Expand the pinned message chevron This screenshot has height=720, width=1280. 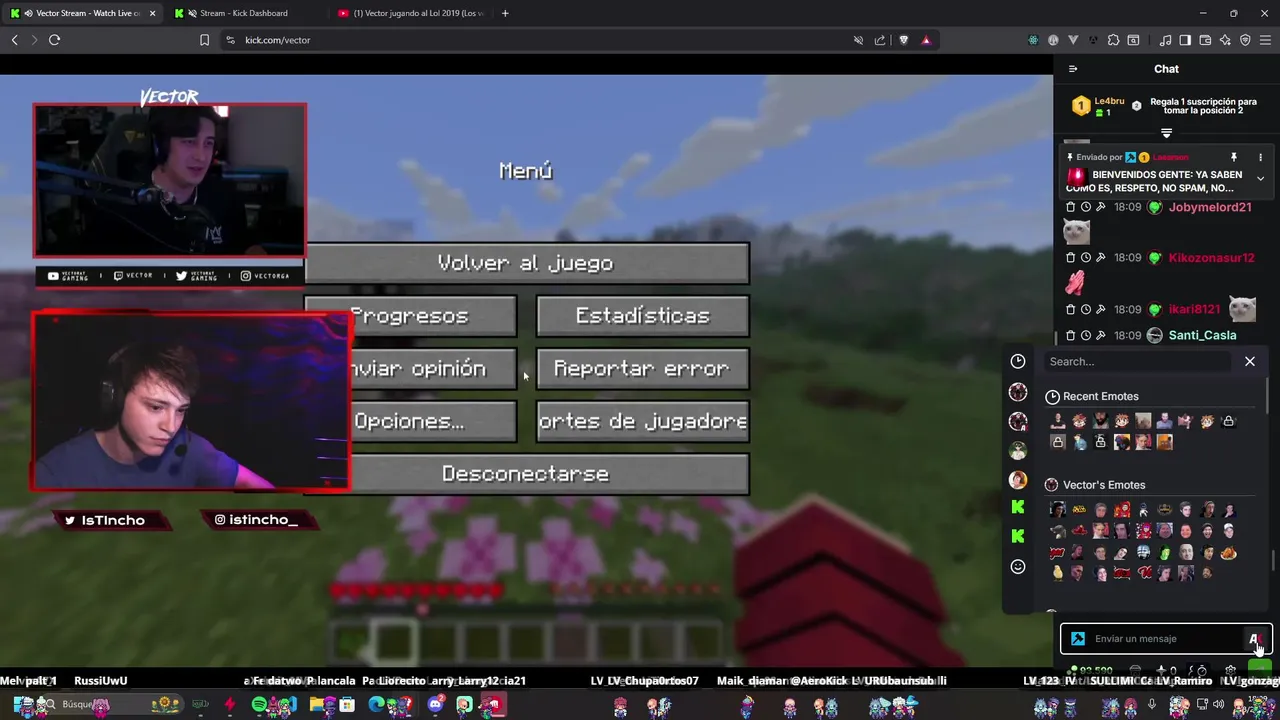[1260, 179]
